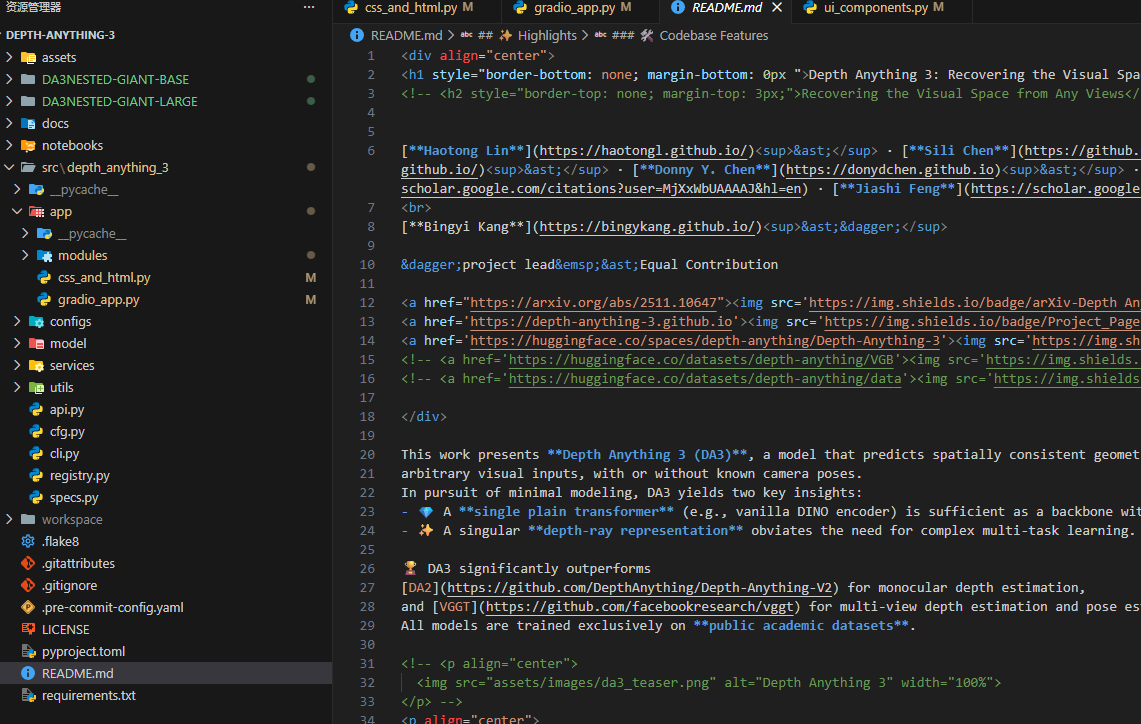Close the README.md editor tab
This screenshot has height=724, width=1141.
(777, 7)
